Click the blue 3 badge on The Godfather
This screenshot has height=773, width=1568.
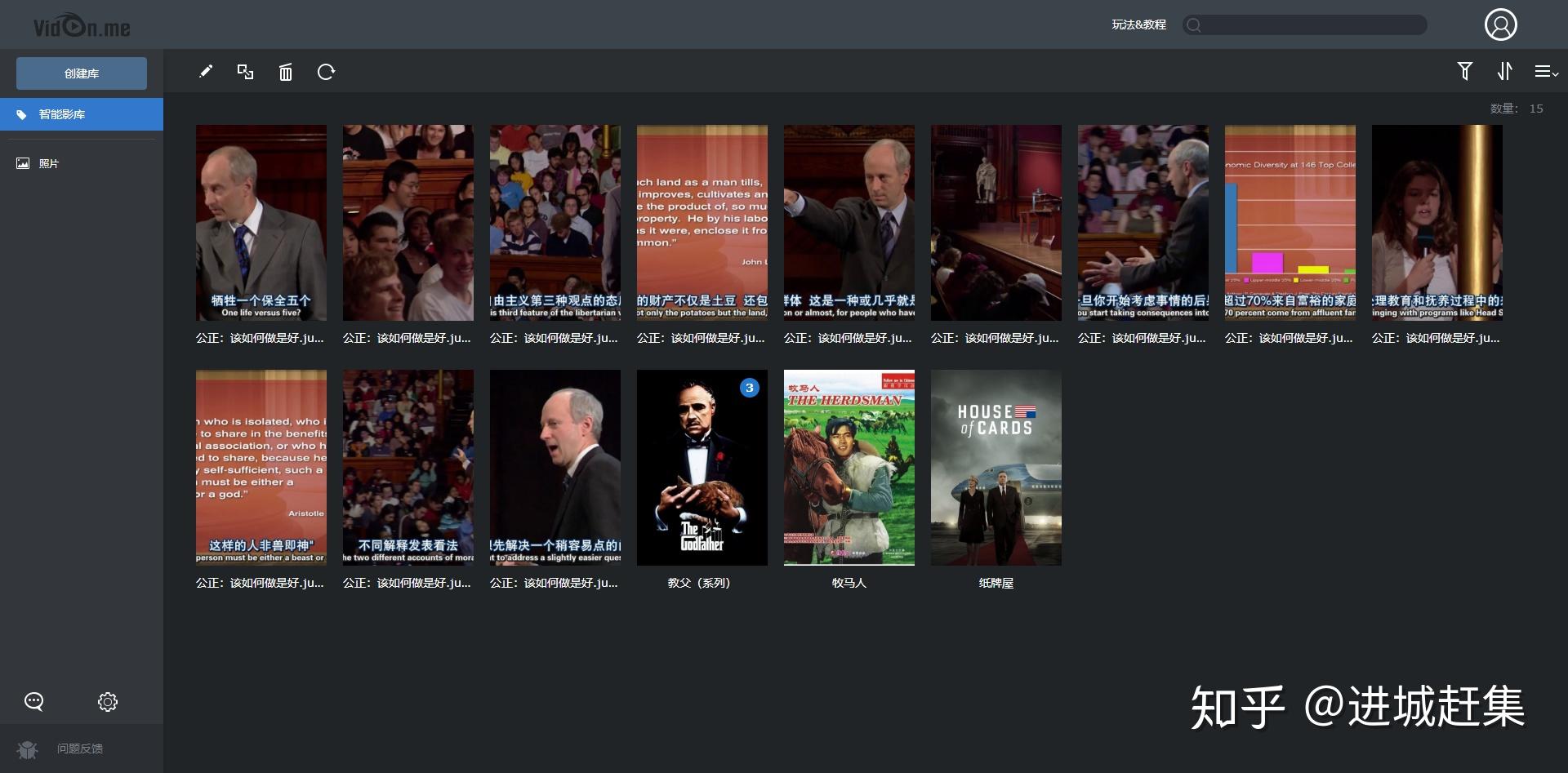(750, 388)
